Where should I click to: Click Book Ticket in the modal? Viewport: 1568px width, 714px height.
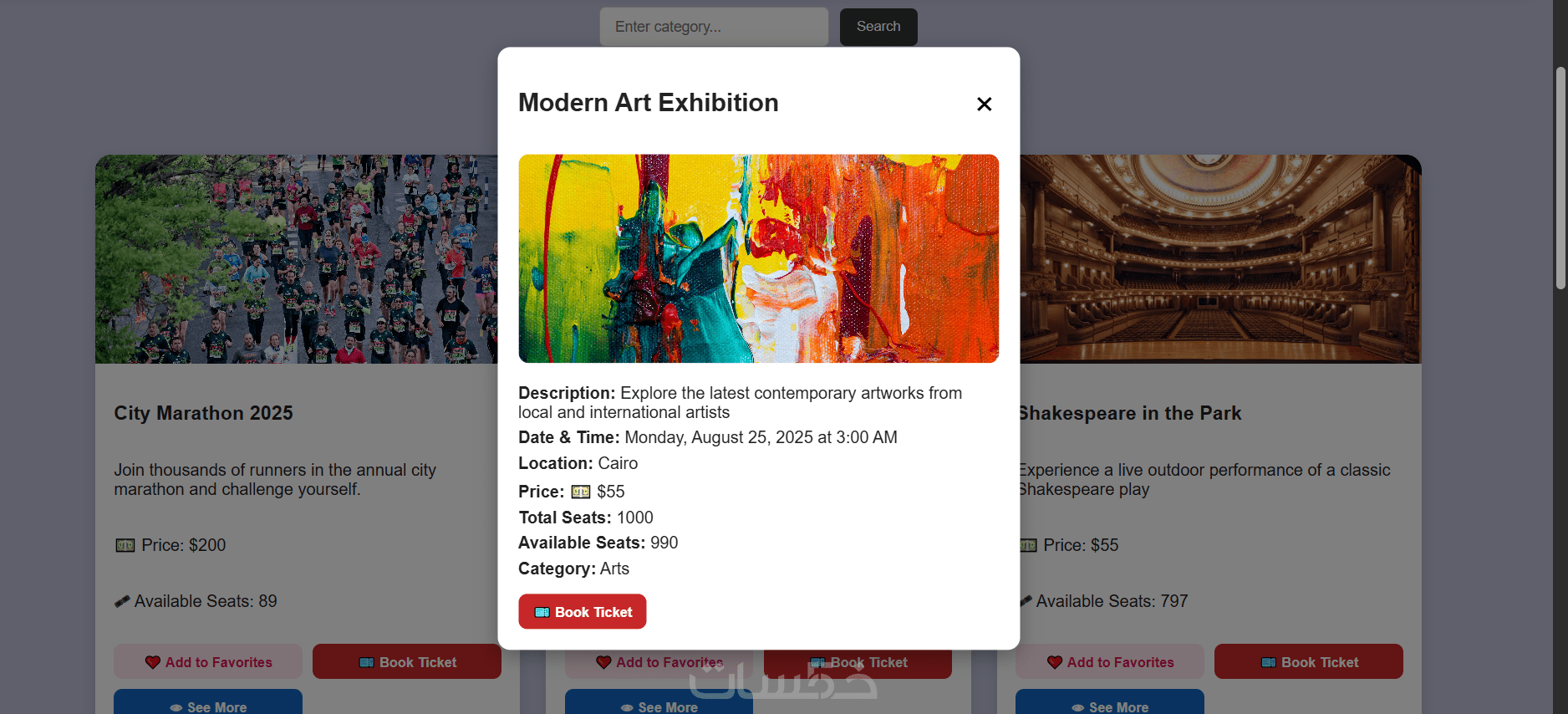[583, 612]
